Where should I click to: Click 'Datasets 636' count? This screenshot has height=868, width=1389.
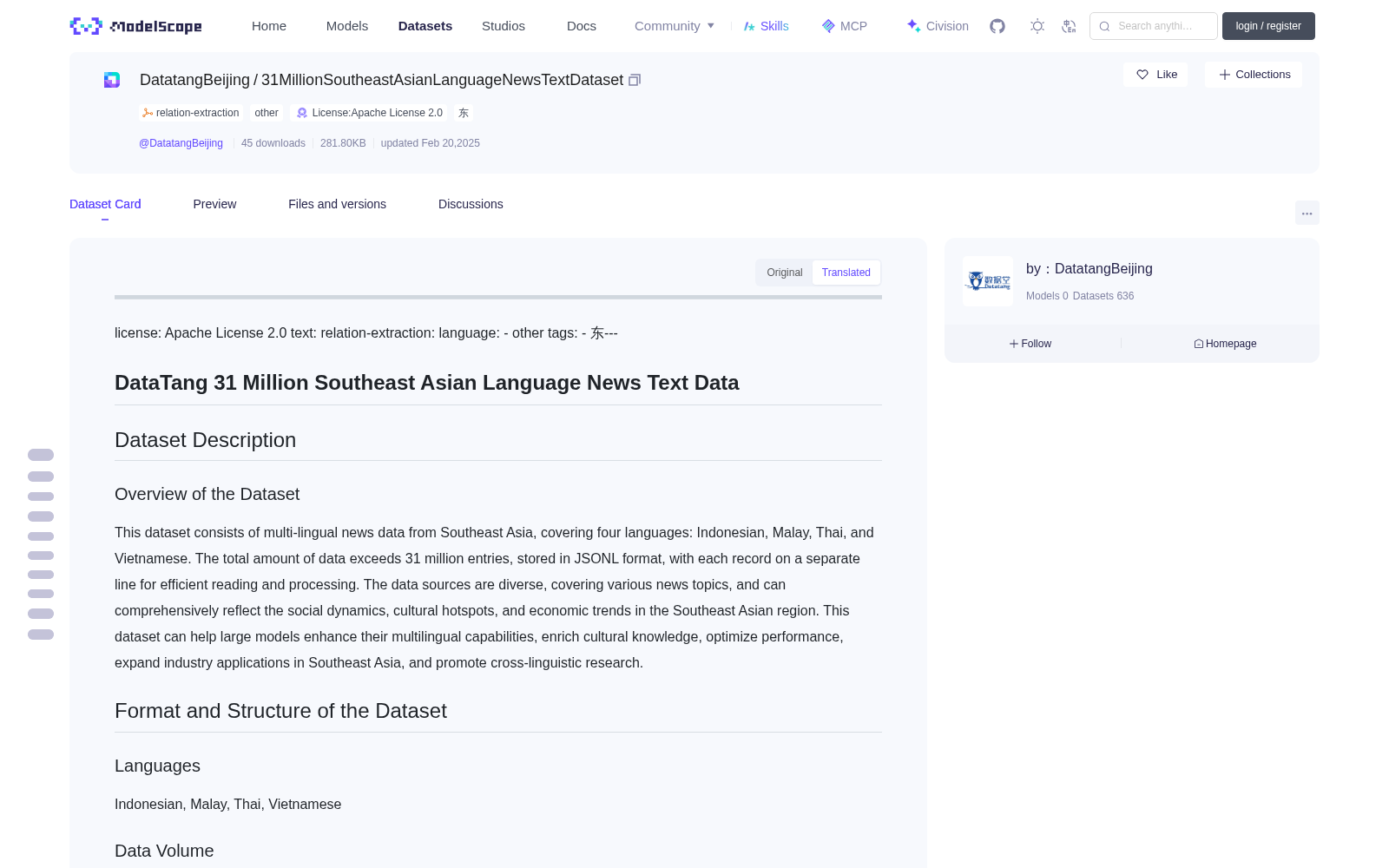pyautogui.click(x=1103, y=296)
